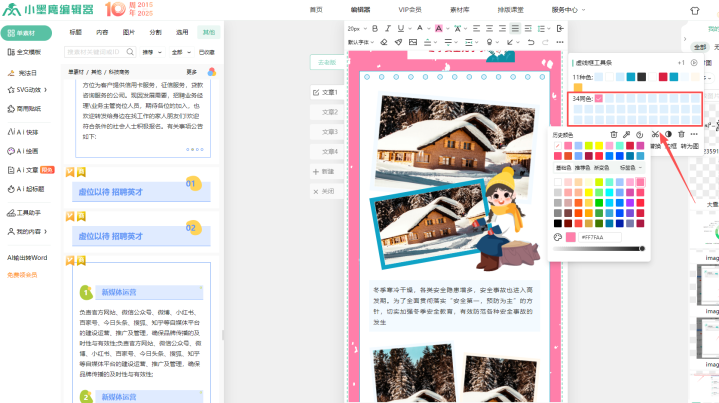This screenshot has width=719, height=403.
Task: Open the VIP会员 menu item
Action: tap(411, 9)
